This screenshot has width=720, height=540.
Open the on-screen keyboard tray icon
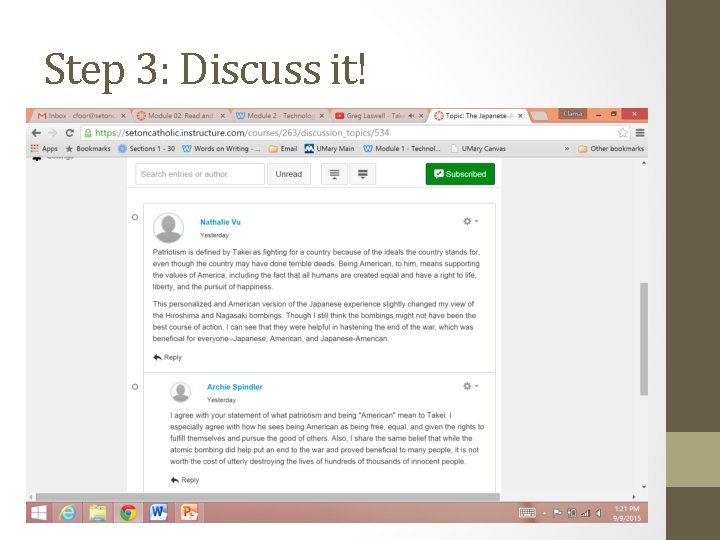(527, 513)
